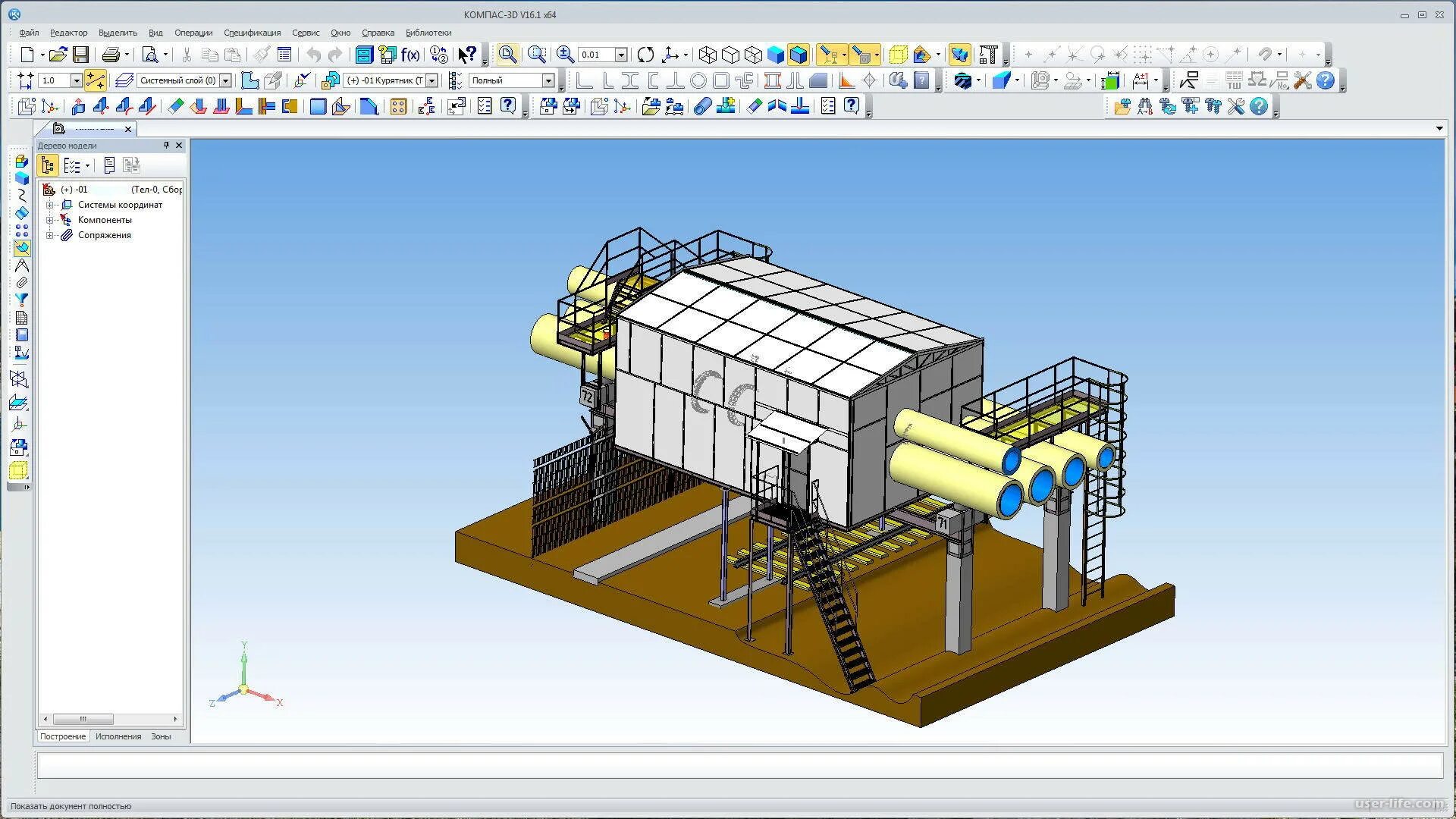Select the paperclip mates icon in sidebar
The height and width of the screenshot is (819, 1456).
pyautogui.click(x=21, y=283)
